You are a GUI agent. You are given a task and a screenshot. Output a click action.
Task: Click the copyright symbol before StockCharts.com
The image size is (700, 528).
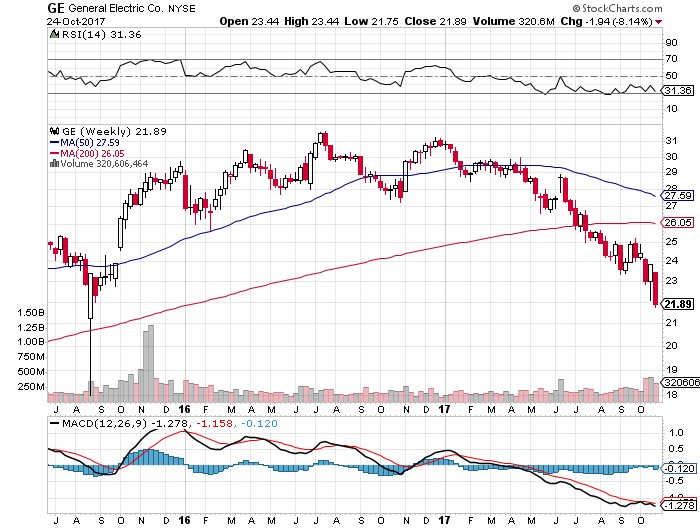tap(577, 8)
